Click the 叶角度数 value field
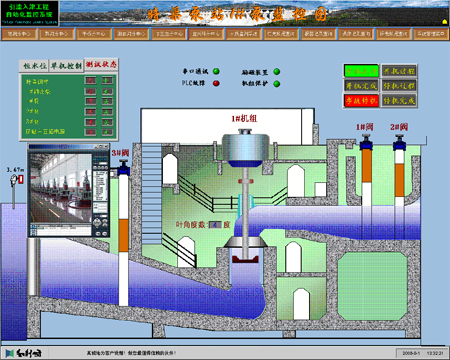450x360 pixels. (215, 225)
